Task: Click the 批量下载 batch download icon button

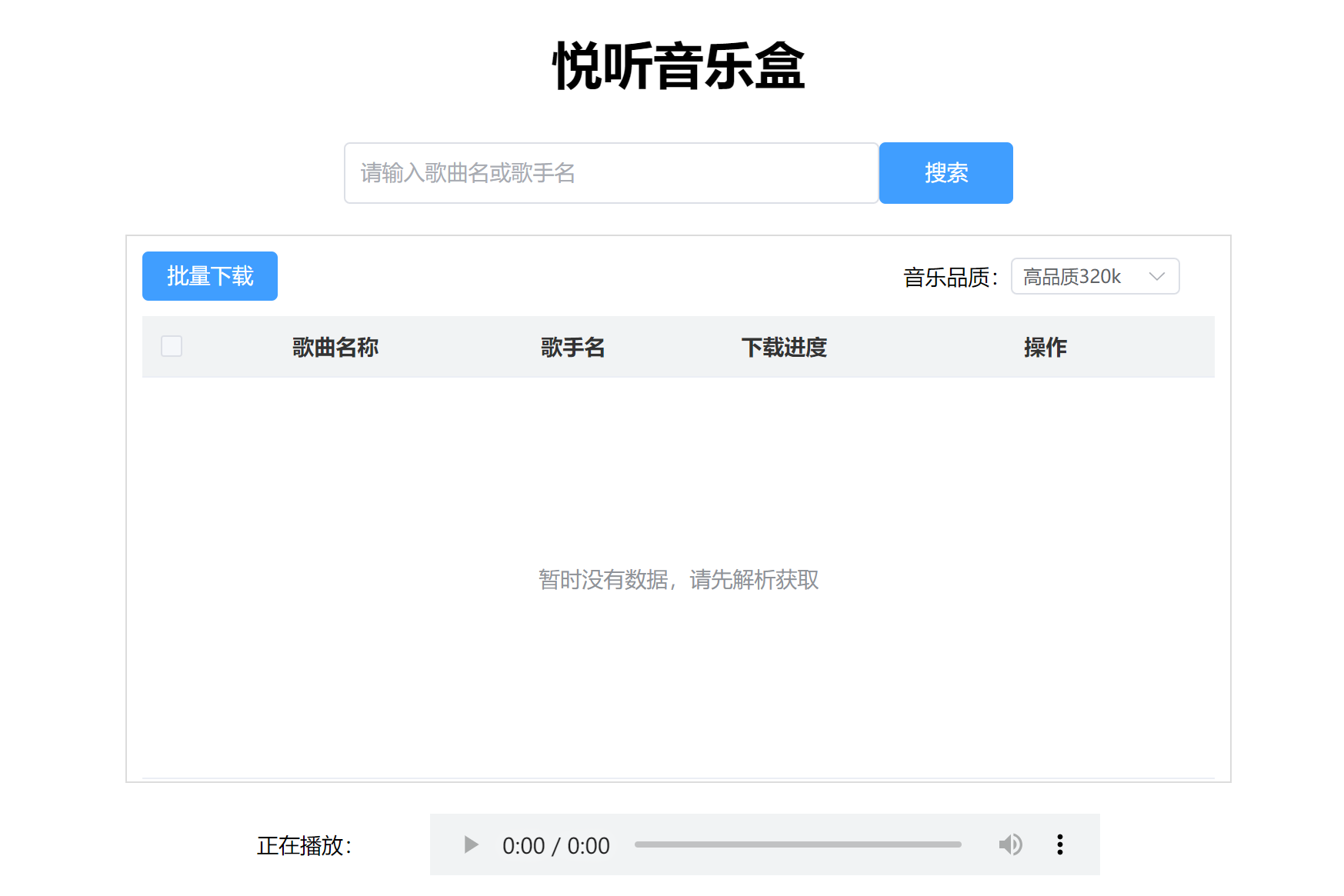Action: click(x=209, y=276)
